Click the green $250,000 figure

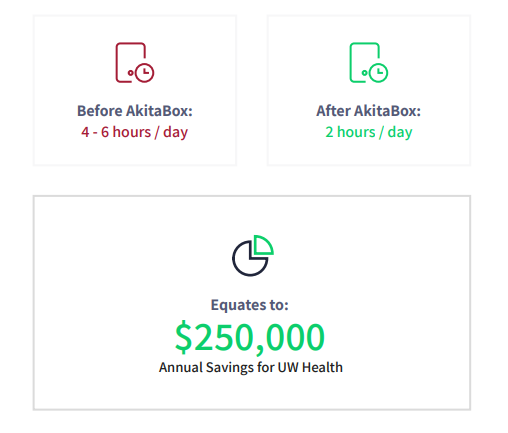250,337
